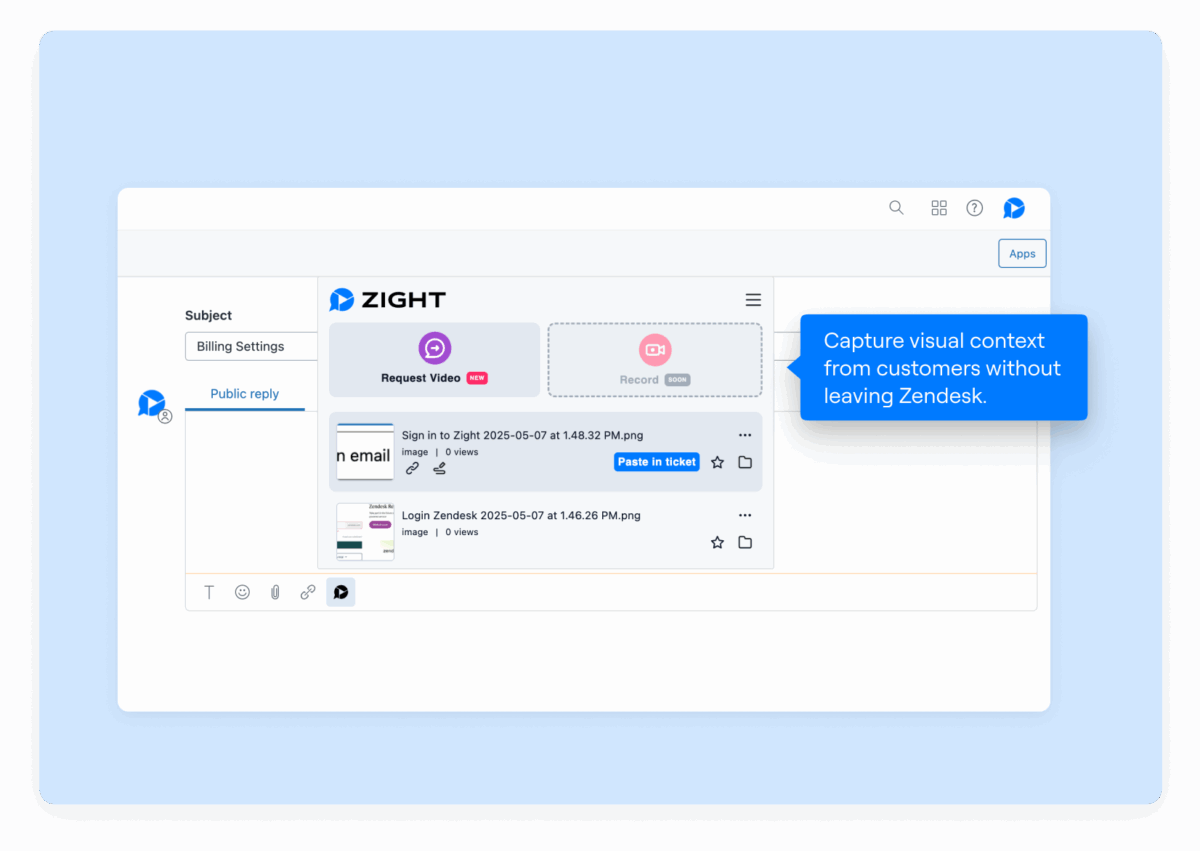Viewport: 1200px width, 851px height.
Task: Open the Zight panel hamburger menu
Action: click(753, 299)
